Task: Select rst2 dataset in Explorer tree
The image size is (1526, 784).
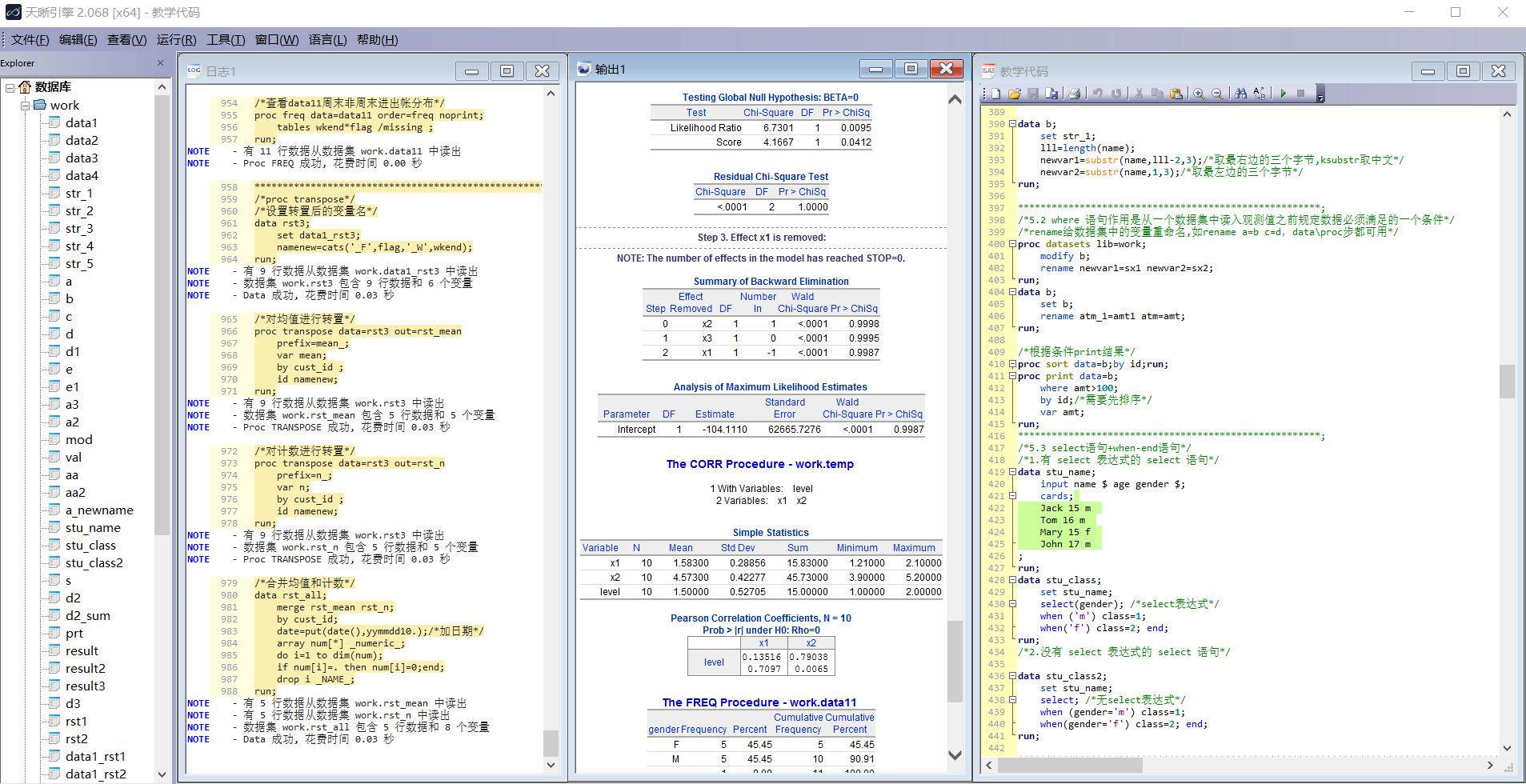Action: (77, 738)
